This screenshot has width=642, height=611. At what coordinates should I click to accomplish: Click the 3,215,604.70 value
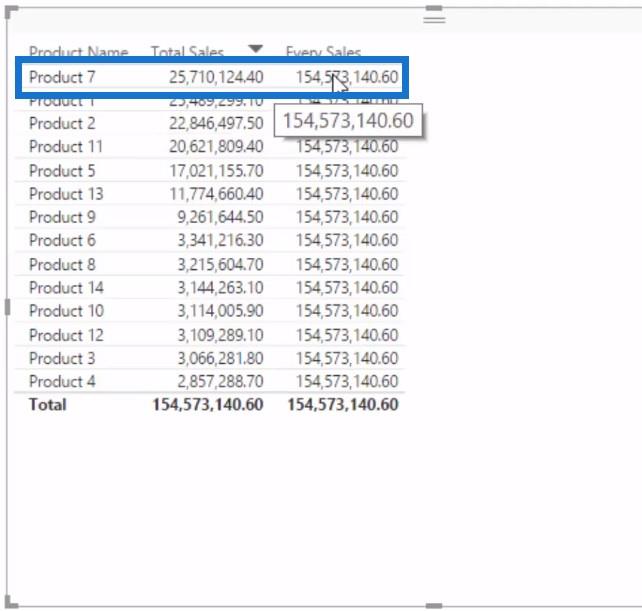[220, 265]
